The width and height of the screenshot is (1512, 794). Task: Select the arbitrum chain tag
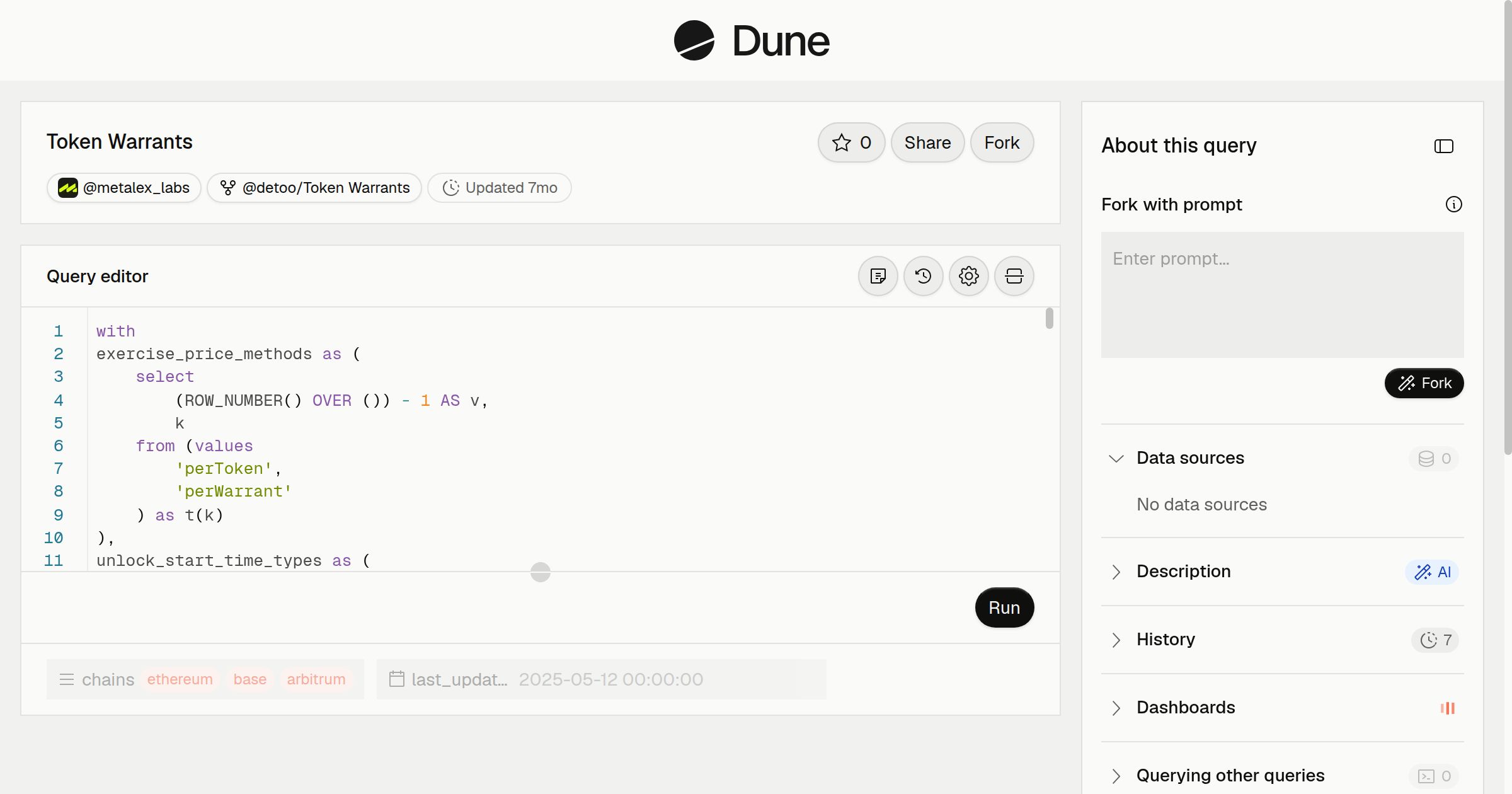[x=316, y=679]
